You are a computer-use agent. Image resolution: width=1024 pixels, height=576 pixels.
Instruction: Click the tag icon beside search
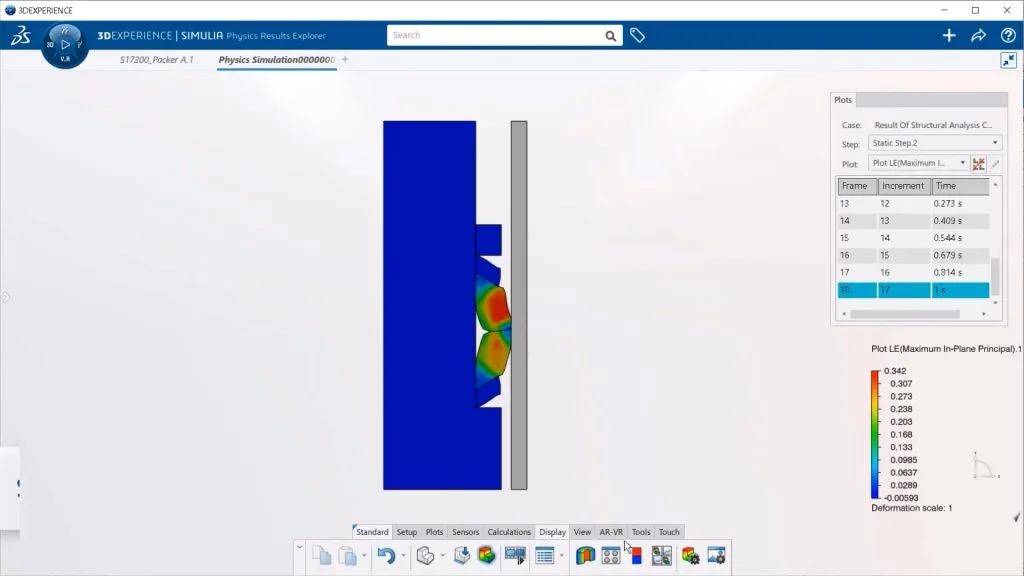637,35
